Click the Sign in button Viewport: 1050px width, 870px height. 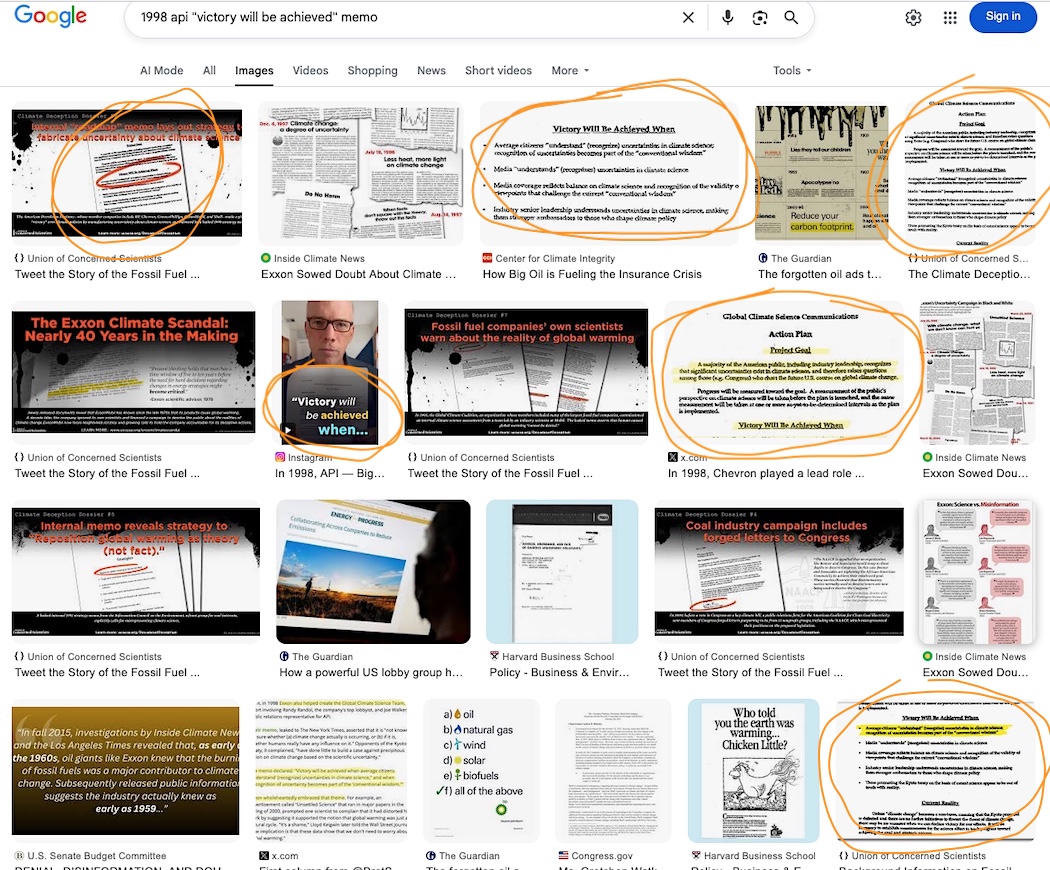click(1002, 16)
